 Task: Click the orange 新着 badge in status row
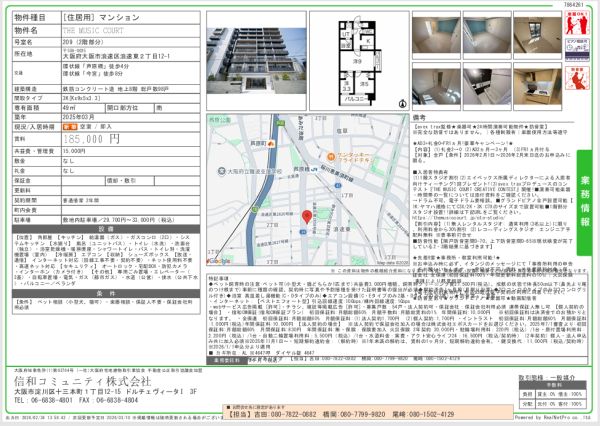coord(70,127)
